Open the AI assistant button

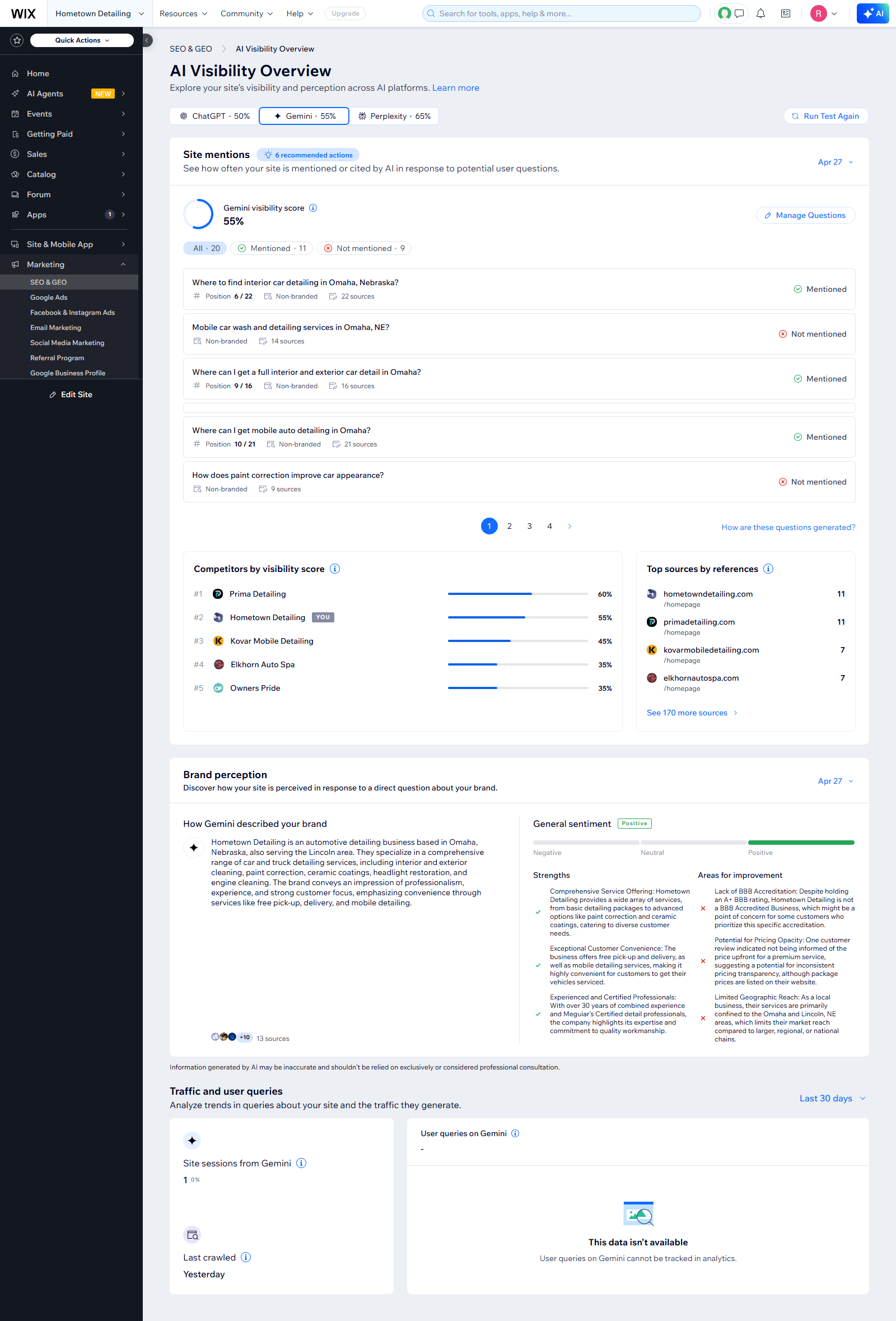[872, 13]
